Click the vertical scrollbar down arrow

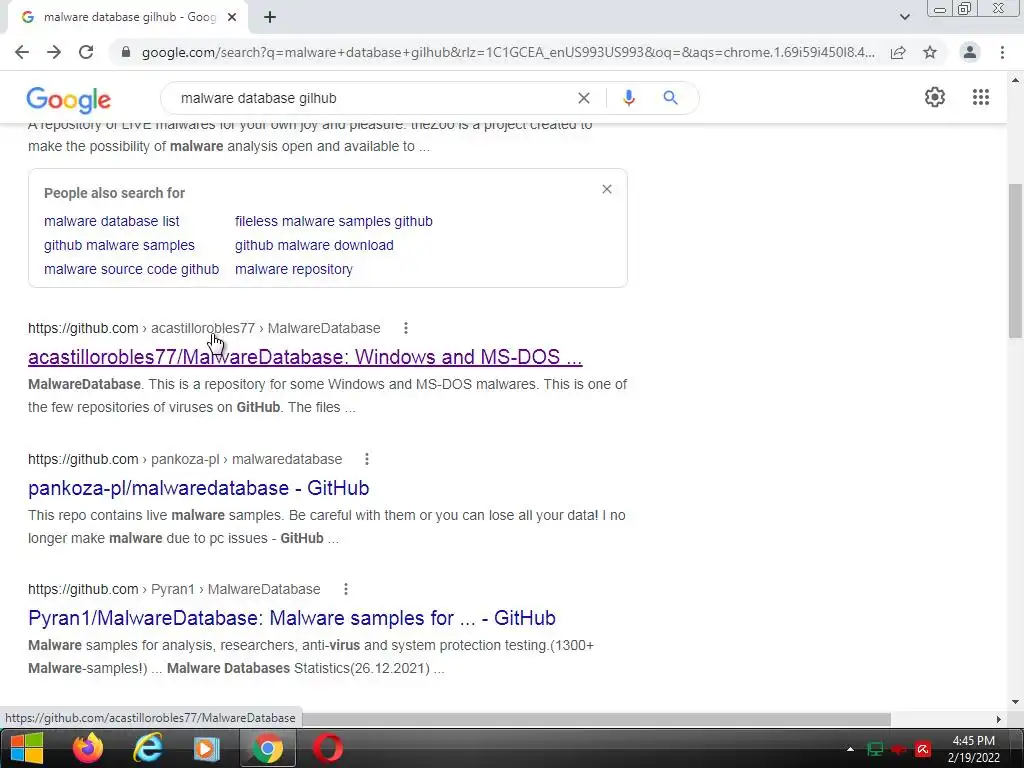point(1016,702)
